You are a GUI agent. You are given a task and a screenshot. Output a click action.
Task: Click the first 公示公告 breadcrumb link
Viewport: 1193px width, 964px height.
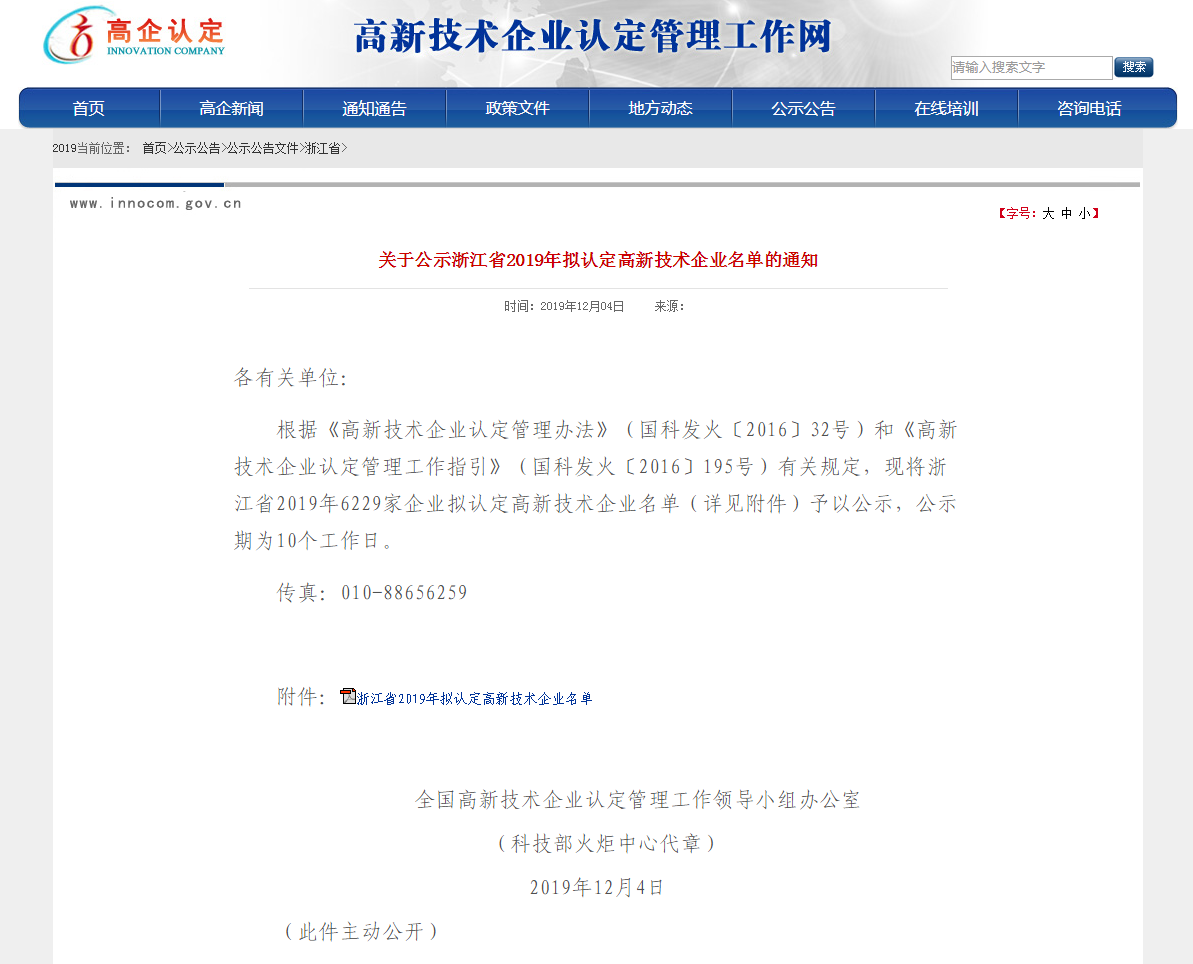coord(197,148)
